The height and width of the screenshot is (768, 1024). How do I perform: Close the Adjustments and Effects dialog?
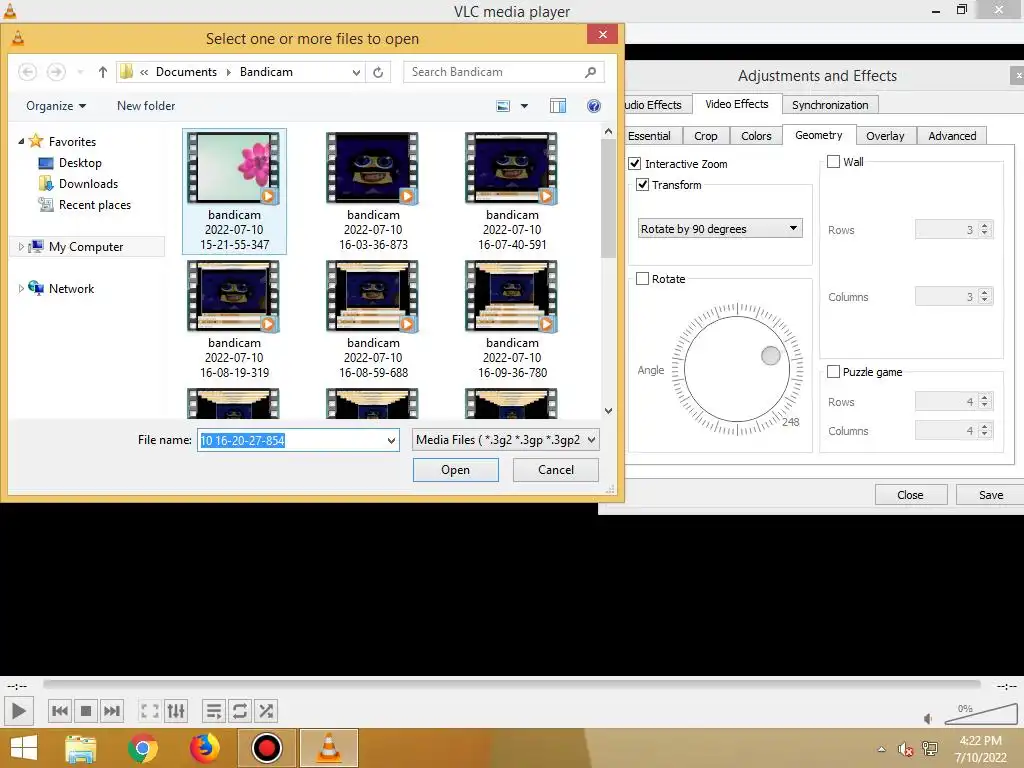point(910,495)
